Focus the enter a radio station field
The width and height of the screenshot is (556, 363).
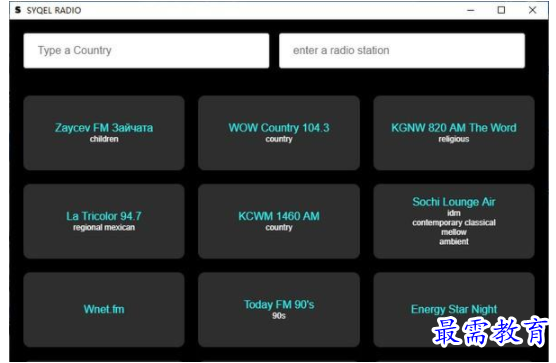click(x=402, y=51)
